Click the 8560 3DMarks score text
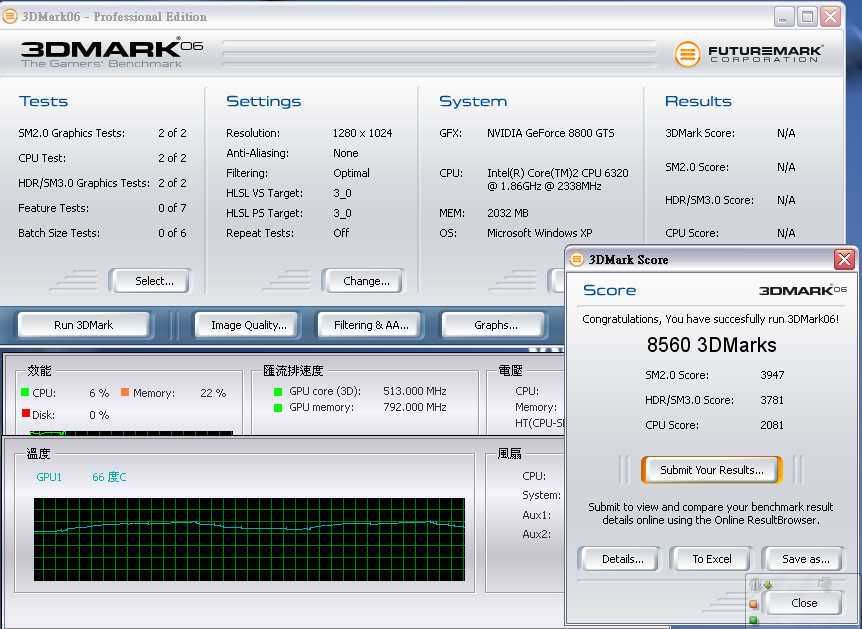The height and width of the screenshot is (629, 862). (x=711, y=345)
